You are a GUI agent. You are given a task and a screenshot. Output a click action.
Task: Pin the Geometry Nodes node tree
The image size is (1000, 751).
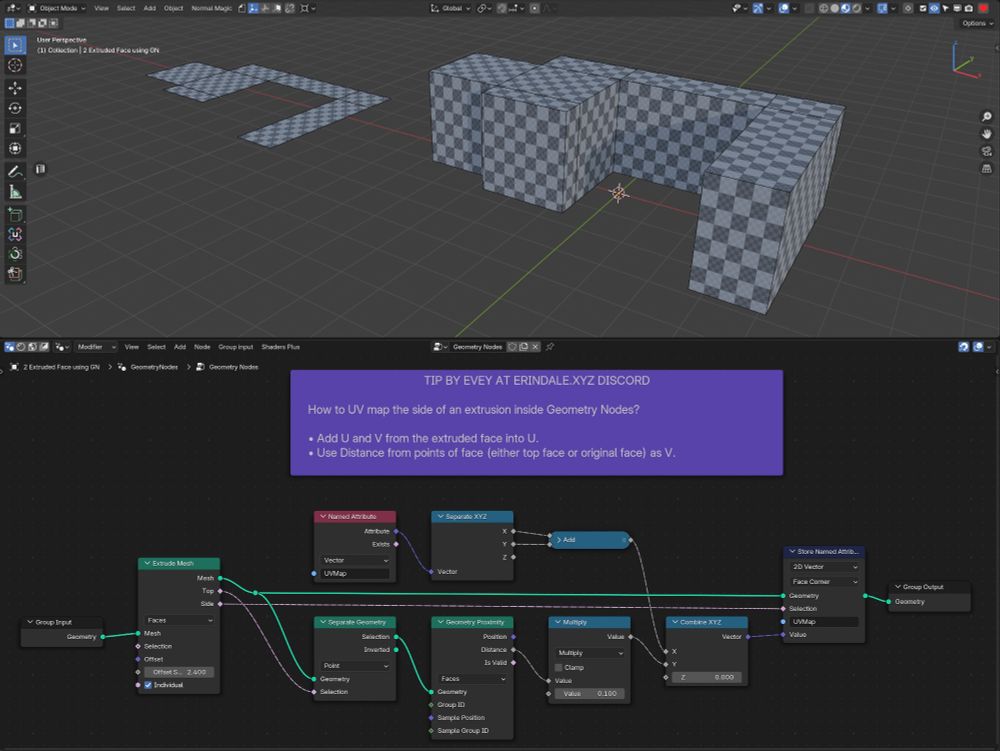[550, 347]
